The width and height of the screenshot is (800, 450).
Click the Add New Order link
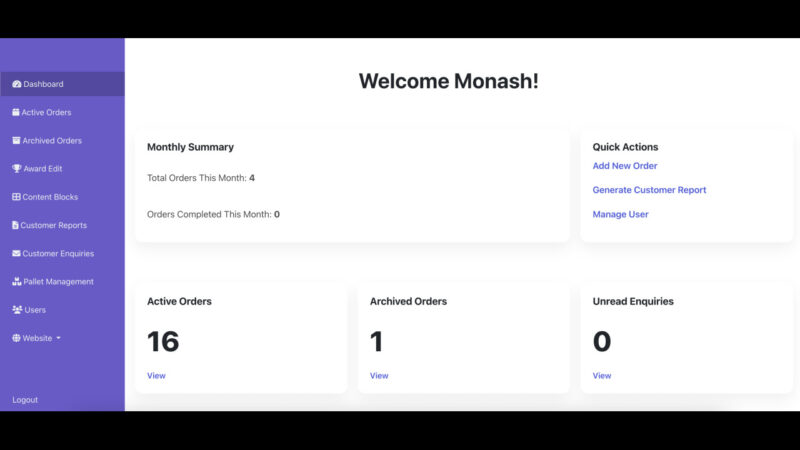point(624,166)
